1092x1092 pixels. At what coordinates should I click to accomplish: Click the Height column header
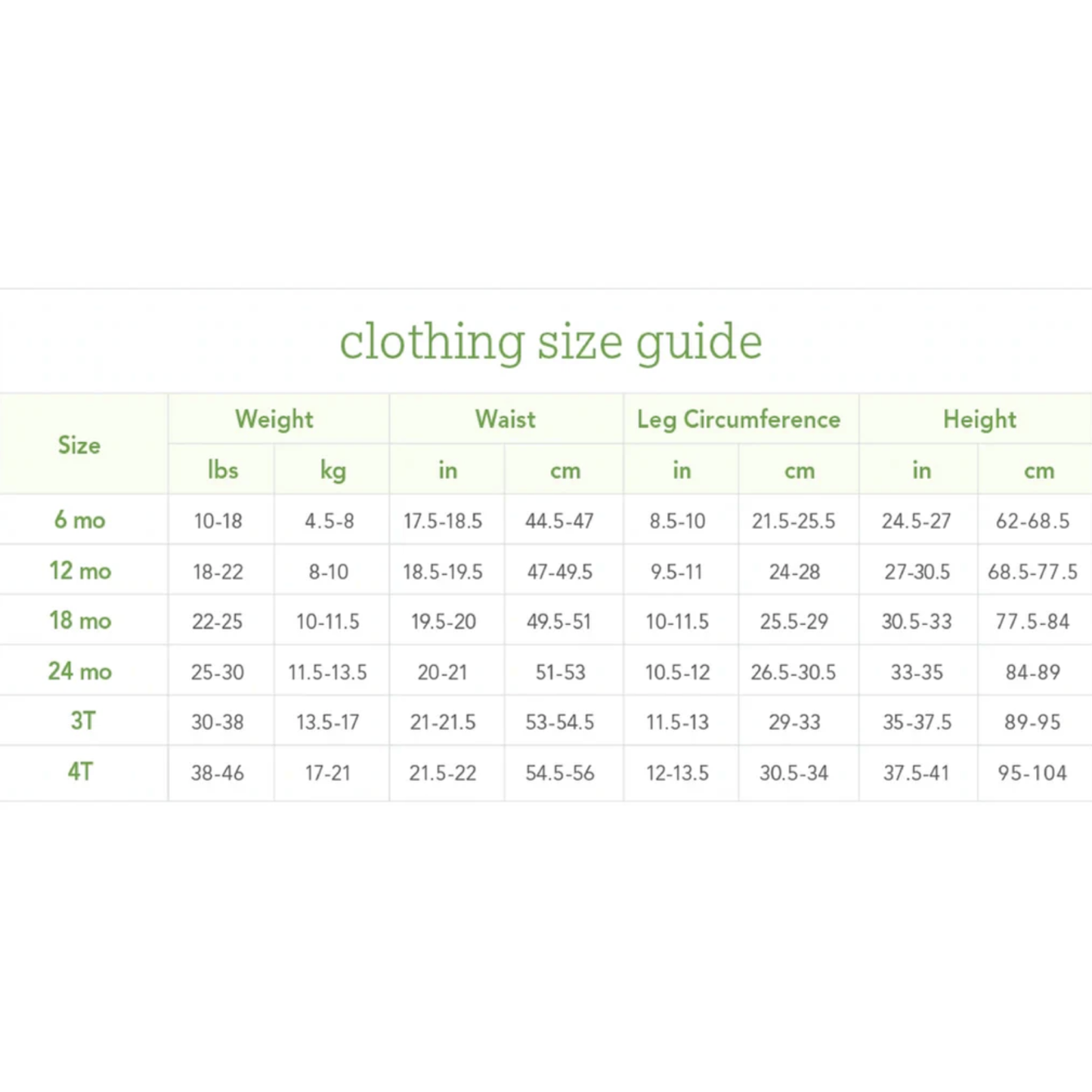click(979, 419)
